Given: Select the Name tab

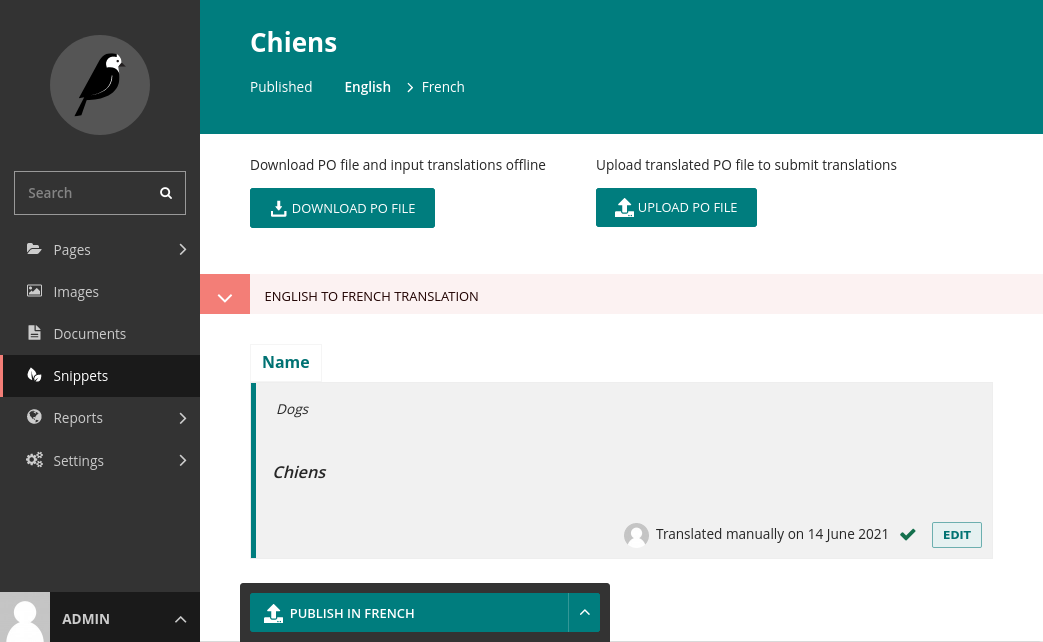Looking at the screenshot, I should pos(285,363).
